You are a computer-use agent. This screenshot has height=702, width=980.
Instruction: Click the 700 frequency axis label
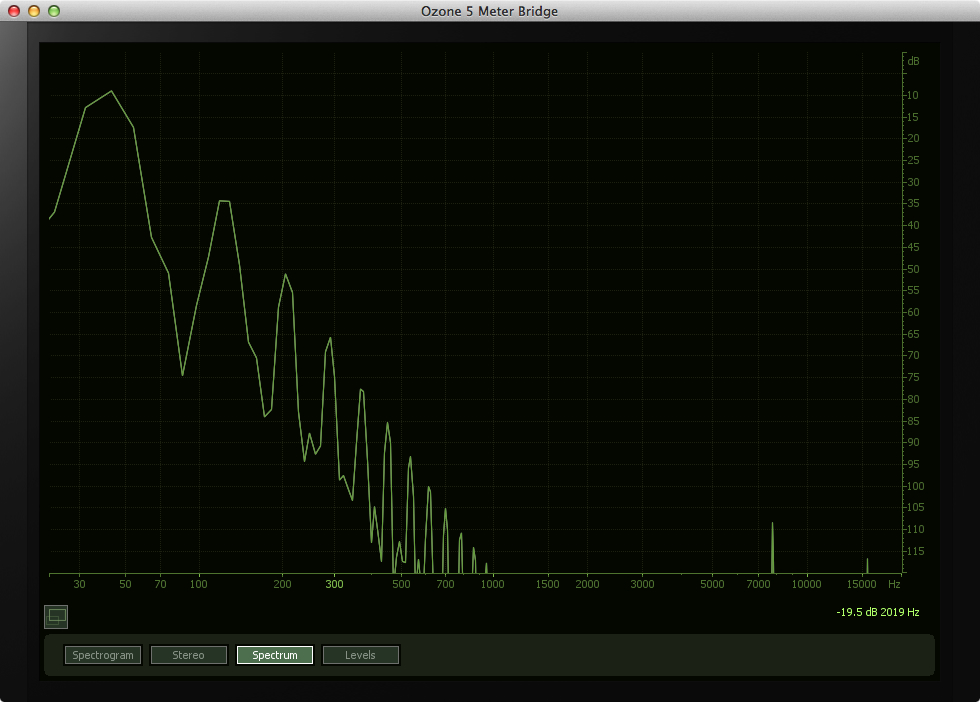(x=445, y=584)
